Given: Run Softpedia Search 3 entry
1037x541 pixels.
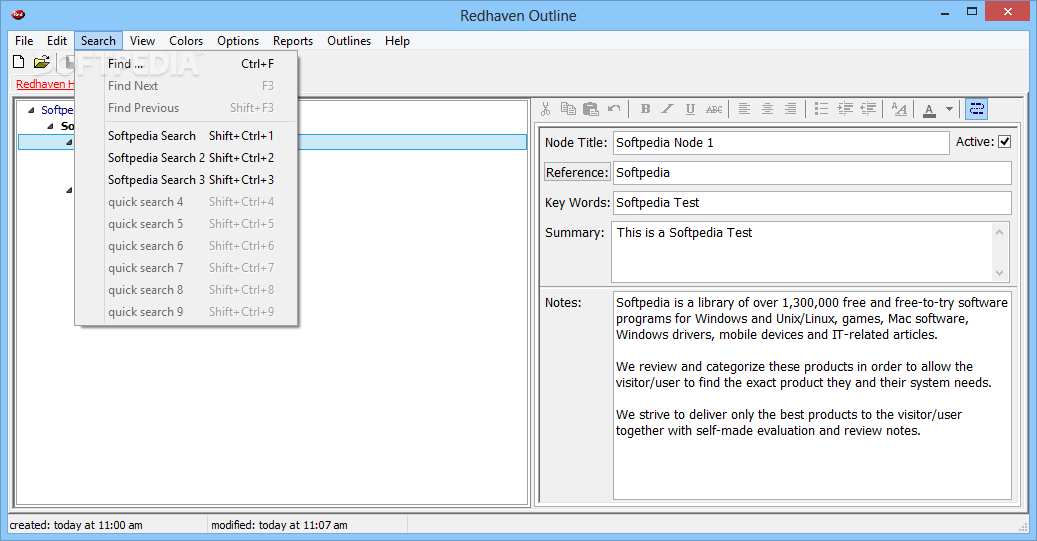Looking at the screenshot, I should pos(187,180).
